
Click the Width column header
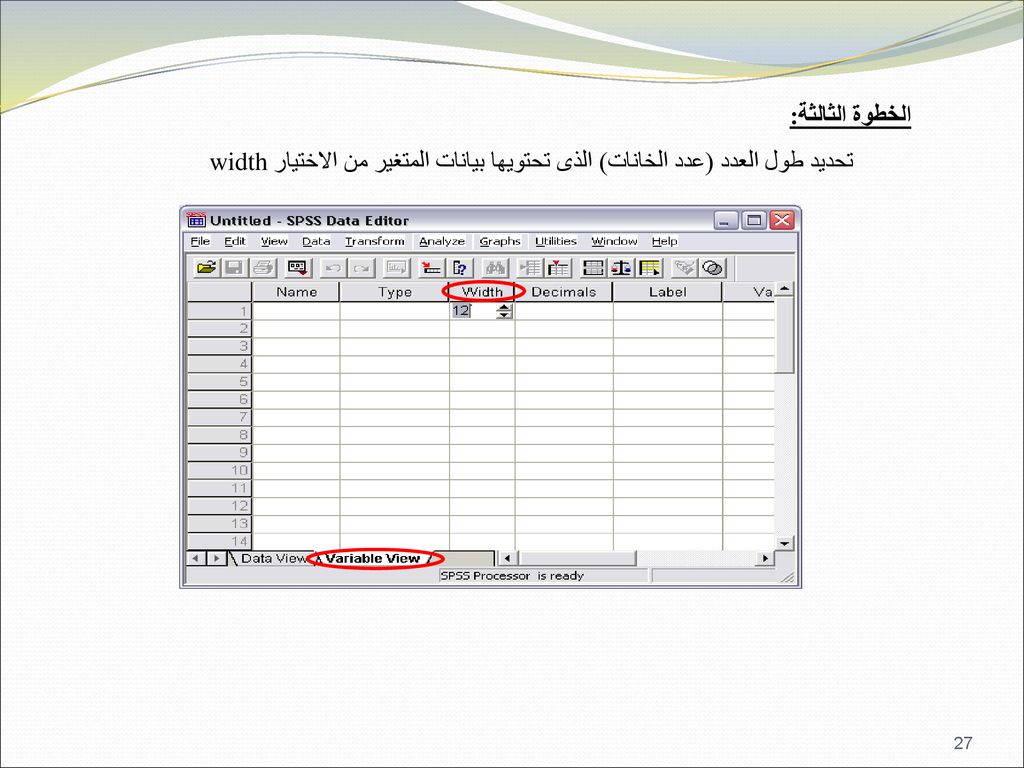(x=483, y=292)
